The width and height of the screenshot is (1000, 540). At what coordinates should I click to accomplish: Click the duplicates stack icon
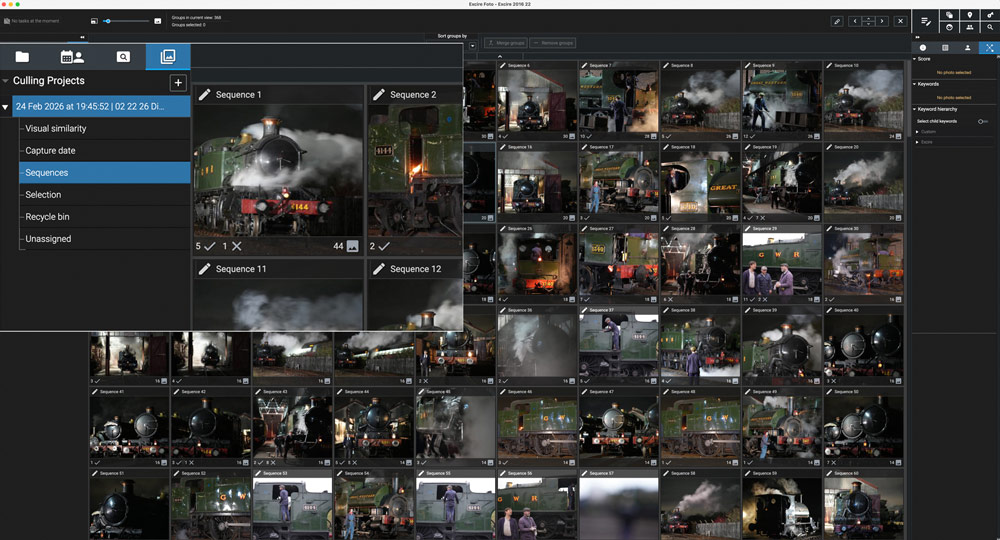950,15
